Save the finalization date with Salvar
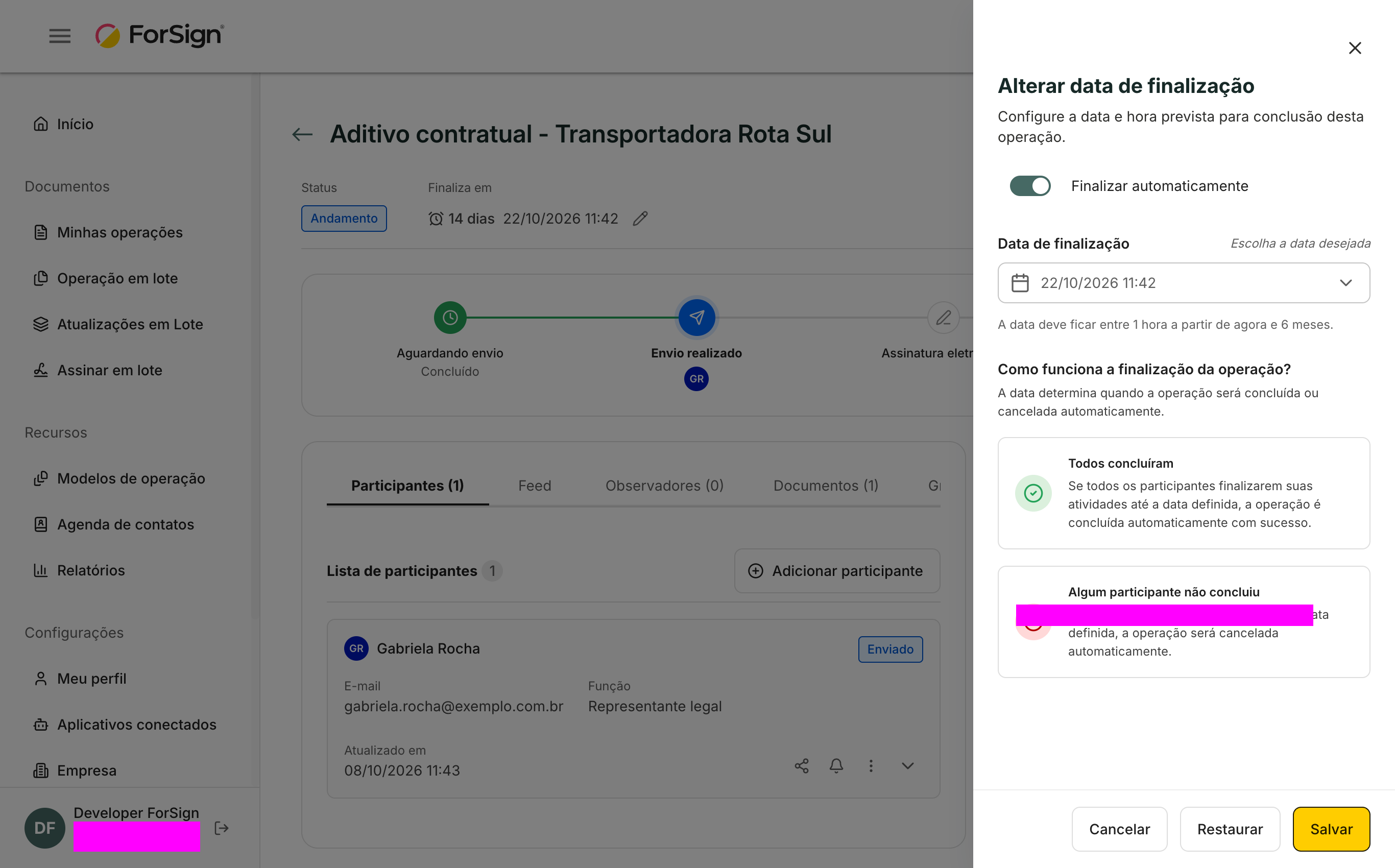This screenshot has height=868, width=1395. point(1331,829)
